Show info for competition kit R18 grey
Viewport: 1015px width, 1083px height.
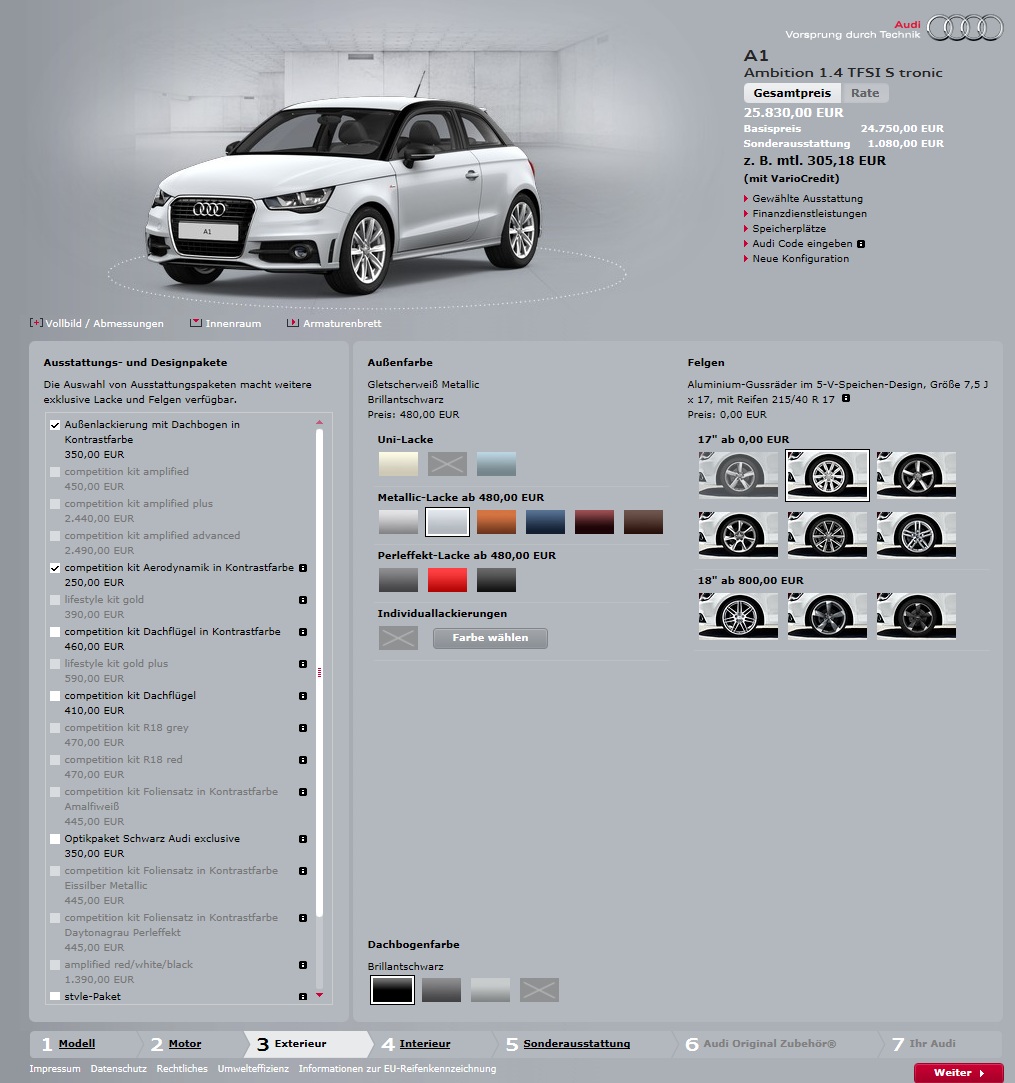tap(302, 728)
